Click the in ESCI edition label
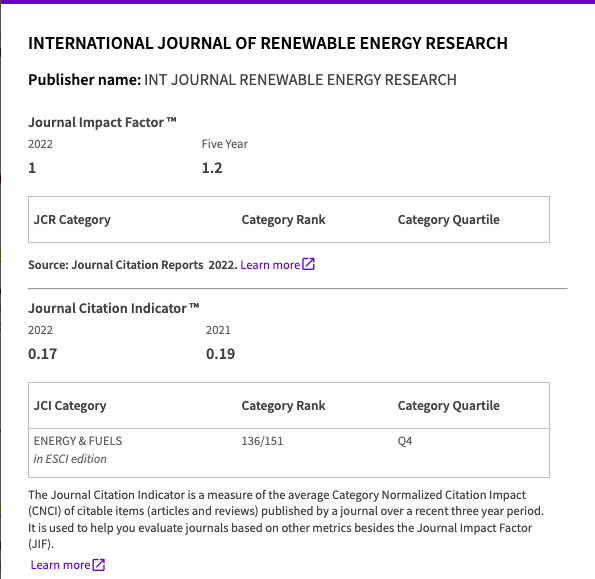This screenshot has height=579, width=595. 70,459
